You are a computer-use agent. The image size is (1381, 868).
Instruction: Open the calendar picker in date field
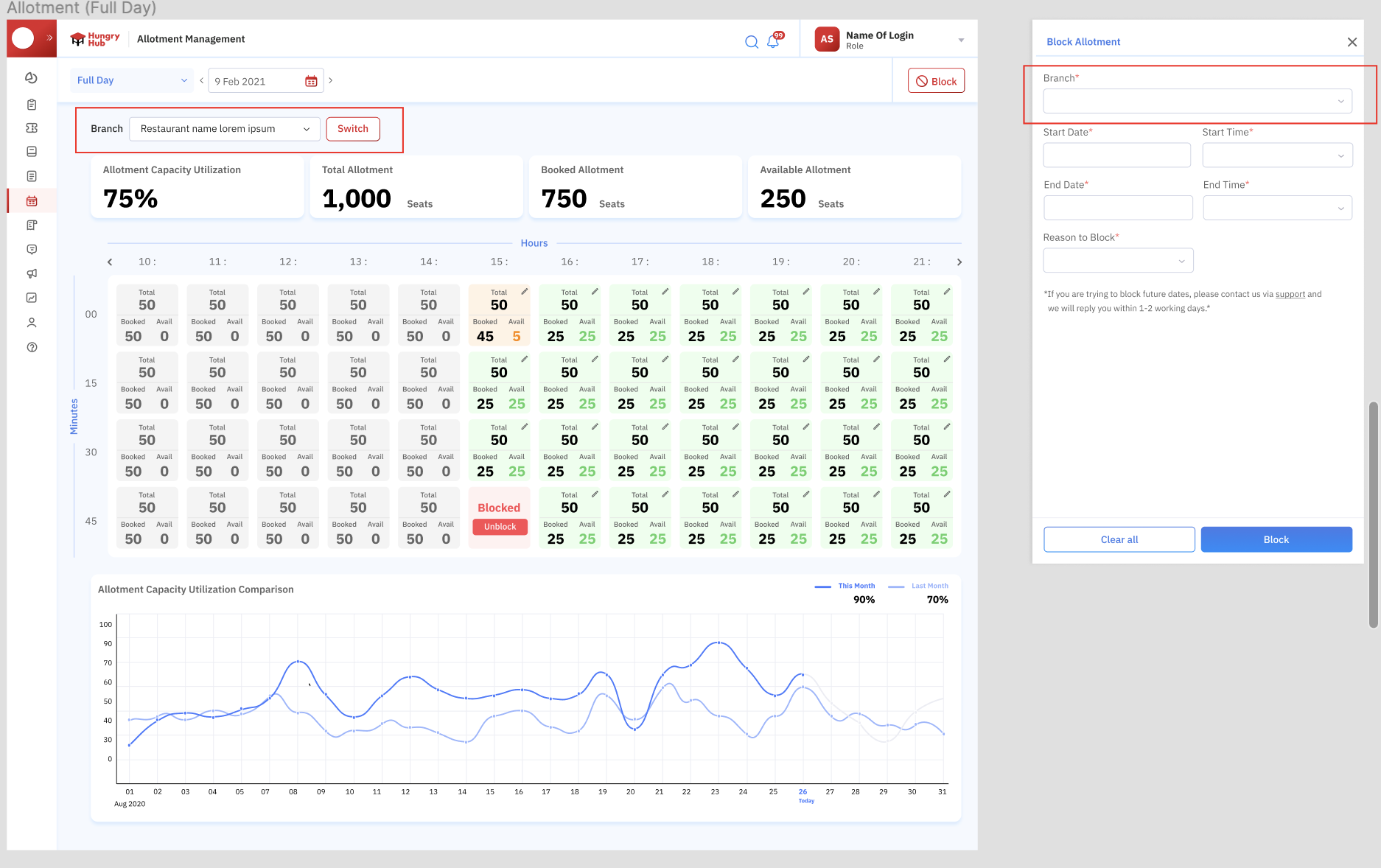coord(311,81)
